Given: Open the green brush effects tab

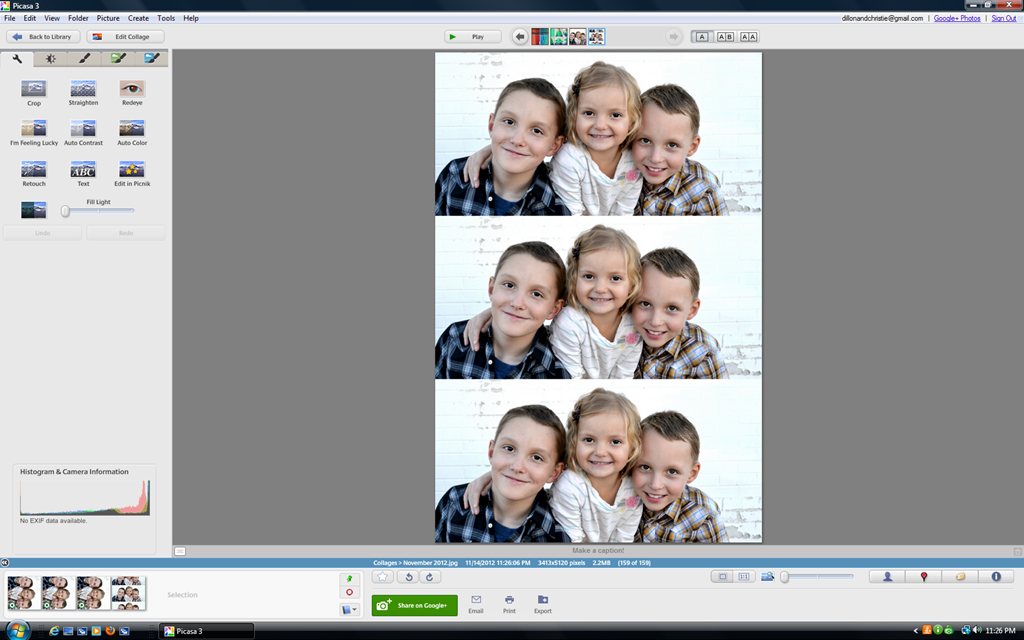Looking at the screenshot, I should coord(118,59).
